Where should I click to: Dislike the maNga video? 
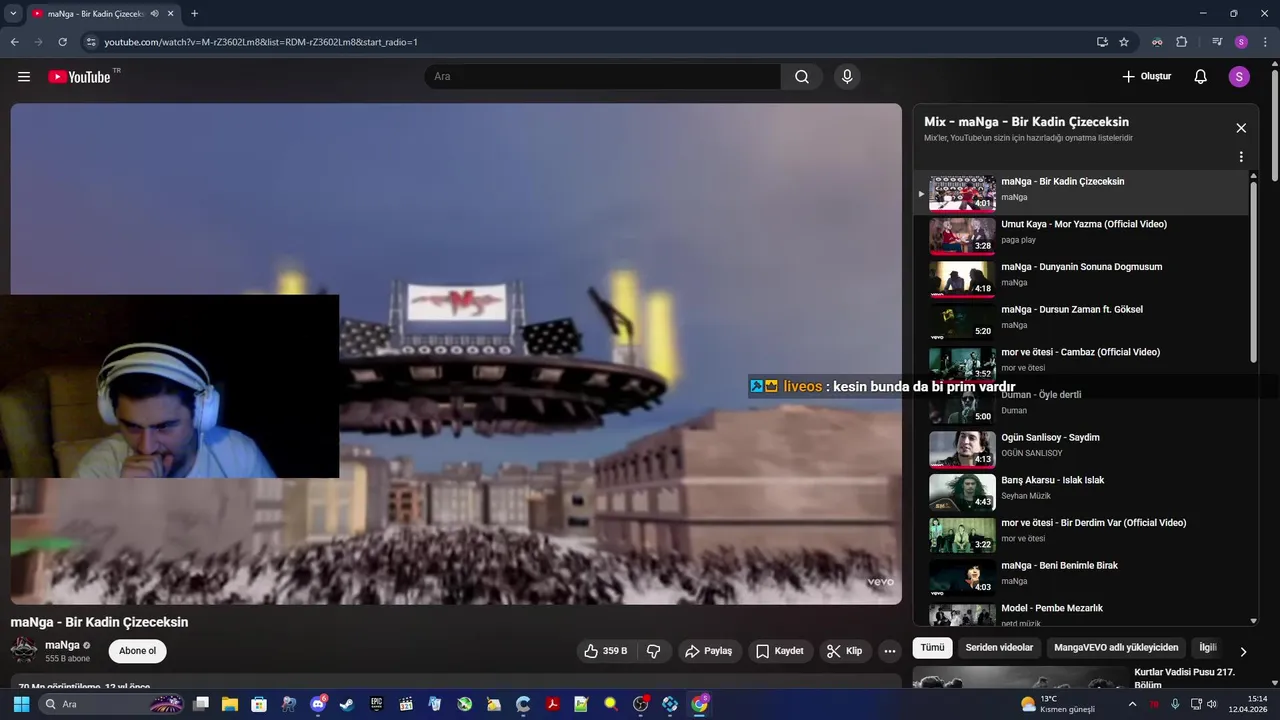[x=654, y=651]
